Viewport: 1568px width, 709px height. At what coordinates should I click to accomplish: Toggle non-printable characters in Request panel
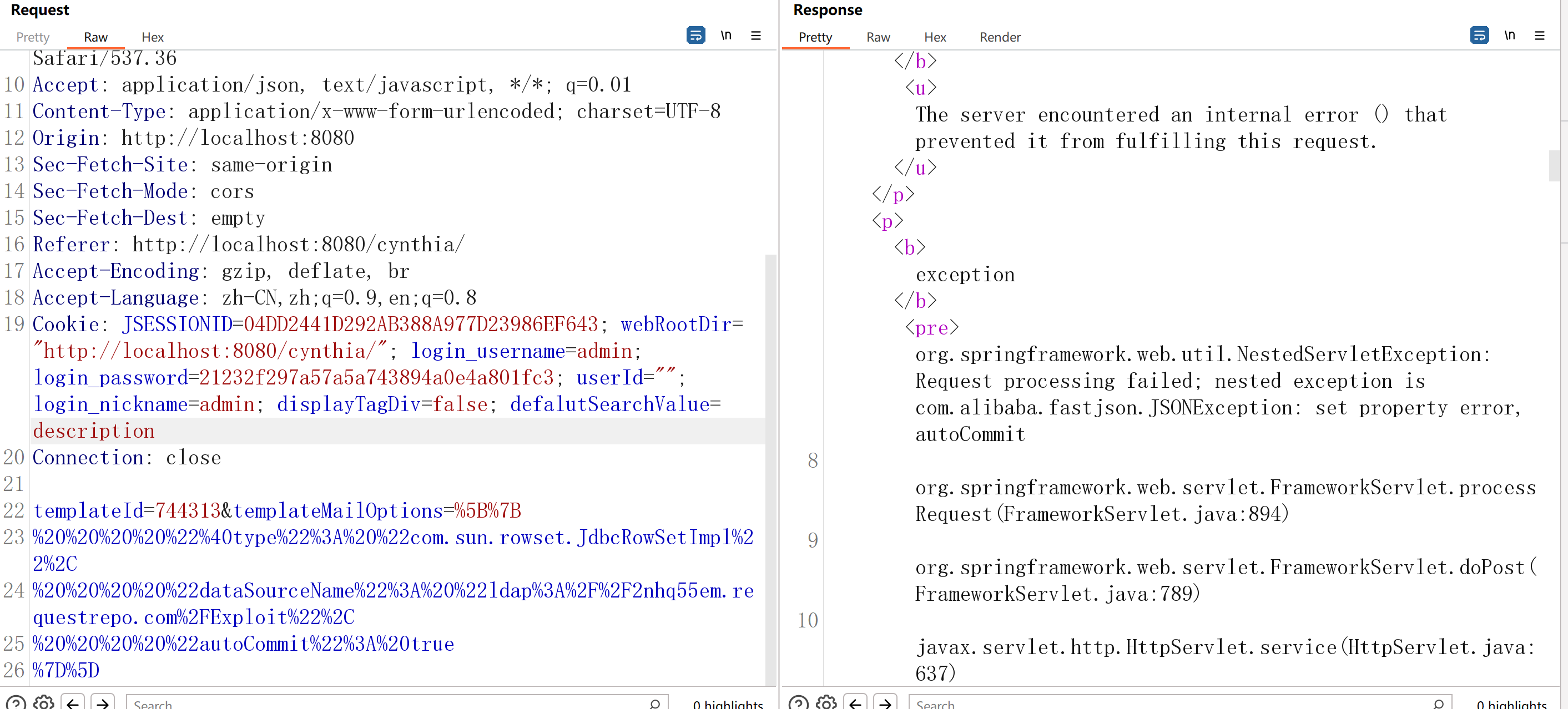point(725,36)
